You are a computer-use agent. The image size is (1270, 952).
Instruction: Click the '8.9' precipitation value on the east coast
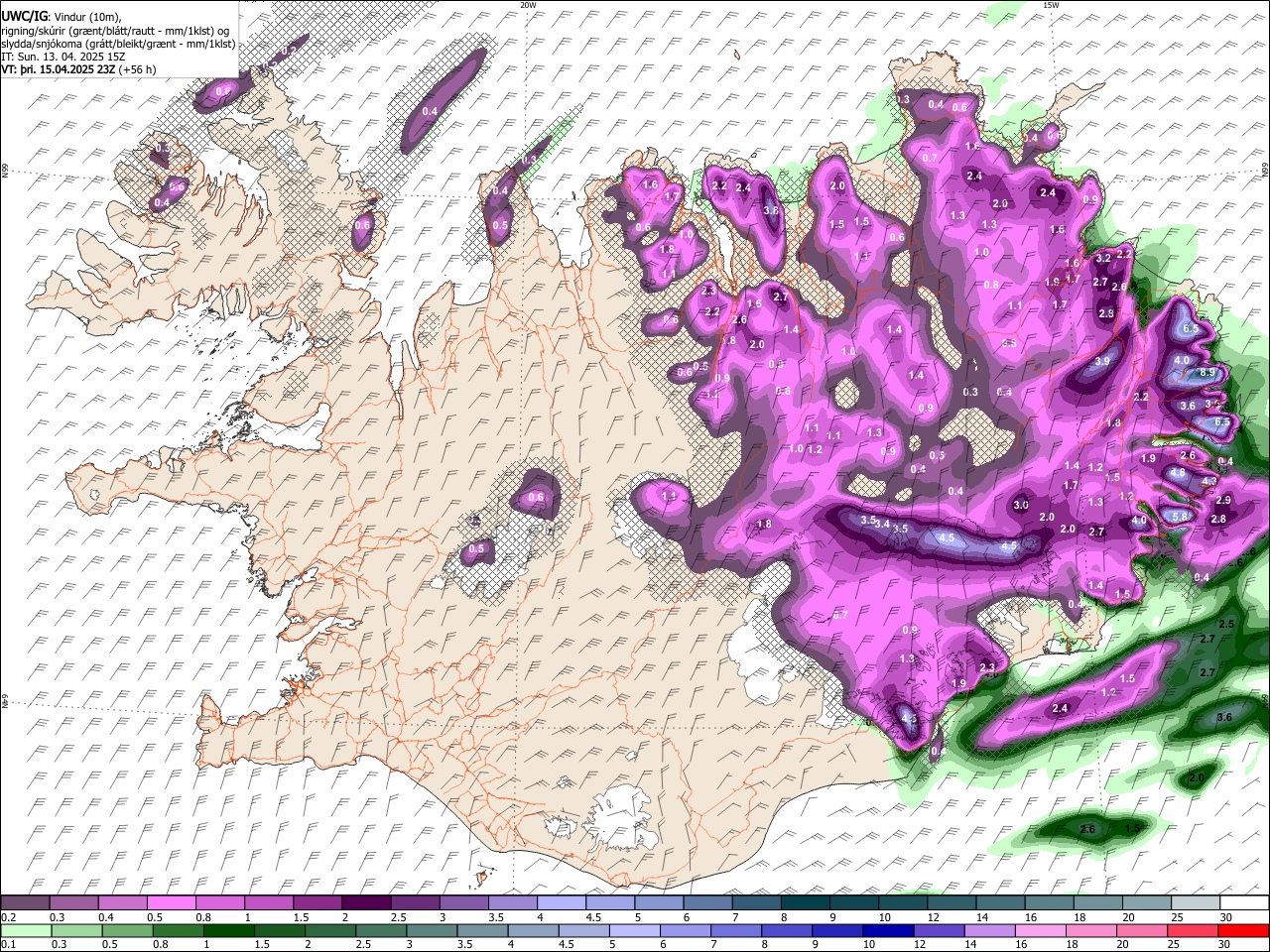[1207, 372]
